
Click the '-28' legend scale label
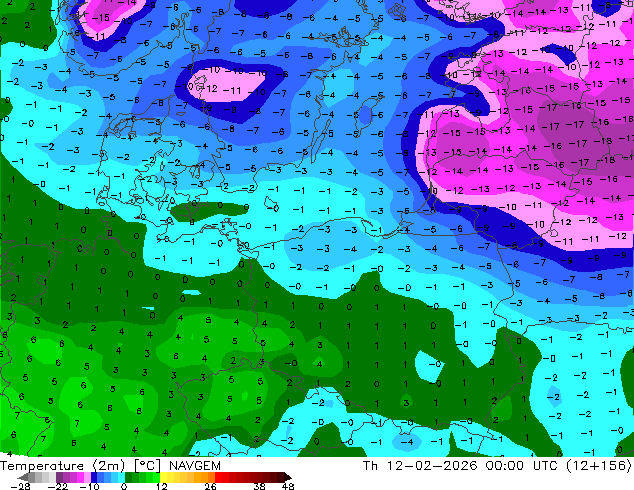20,486
